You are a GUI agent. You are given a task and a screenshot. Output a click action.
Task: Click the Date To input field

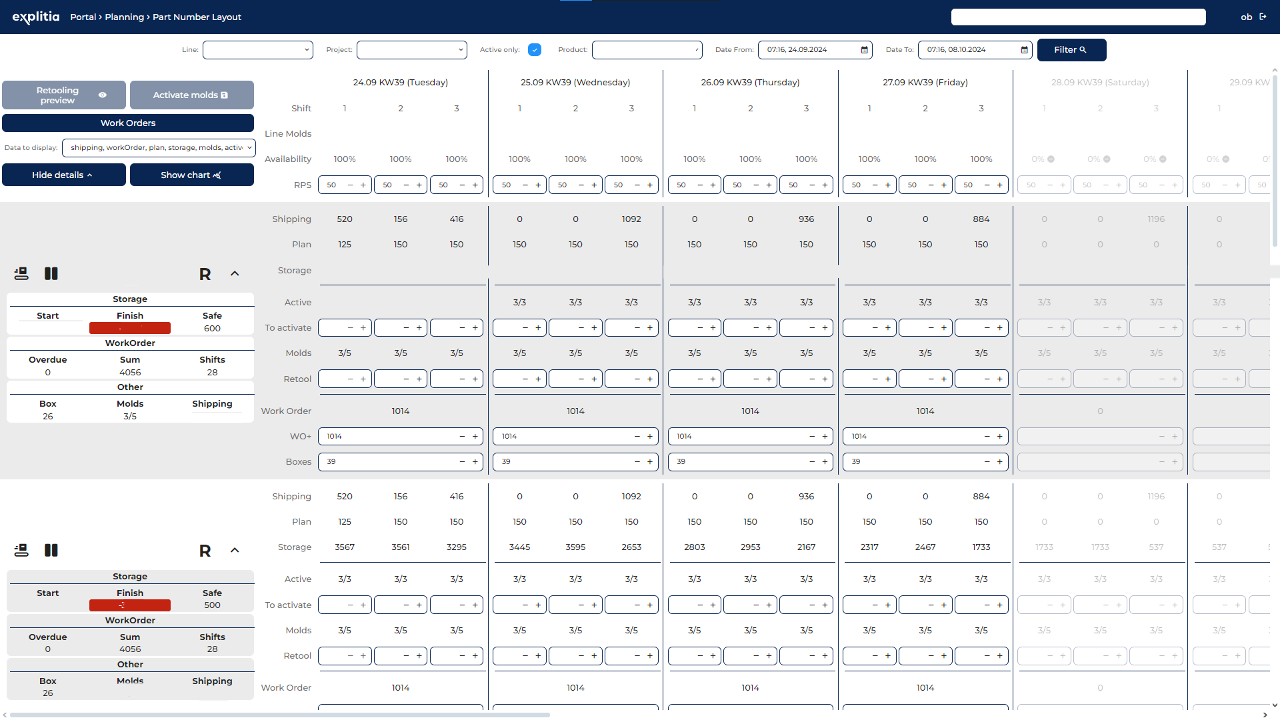(975, 50)
